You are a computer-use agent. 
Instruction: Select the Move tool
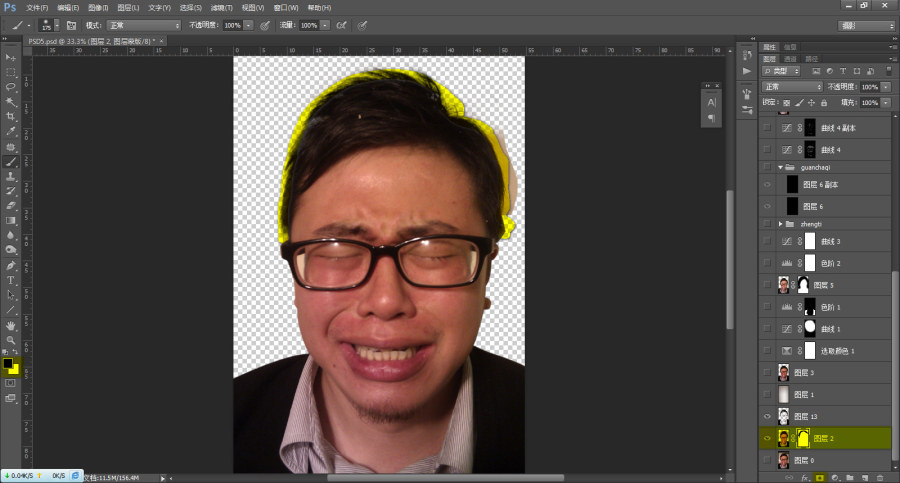tap(10, 57)
